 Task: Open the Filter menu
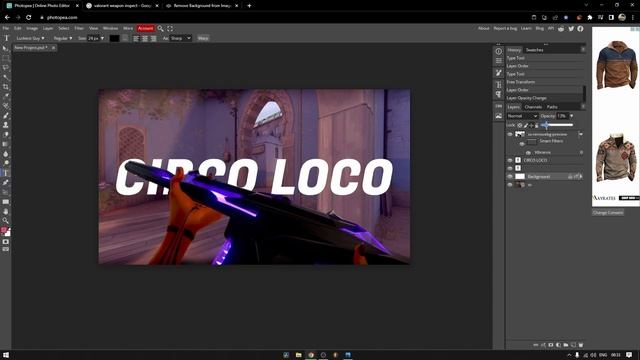click(x=79, y=28)
